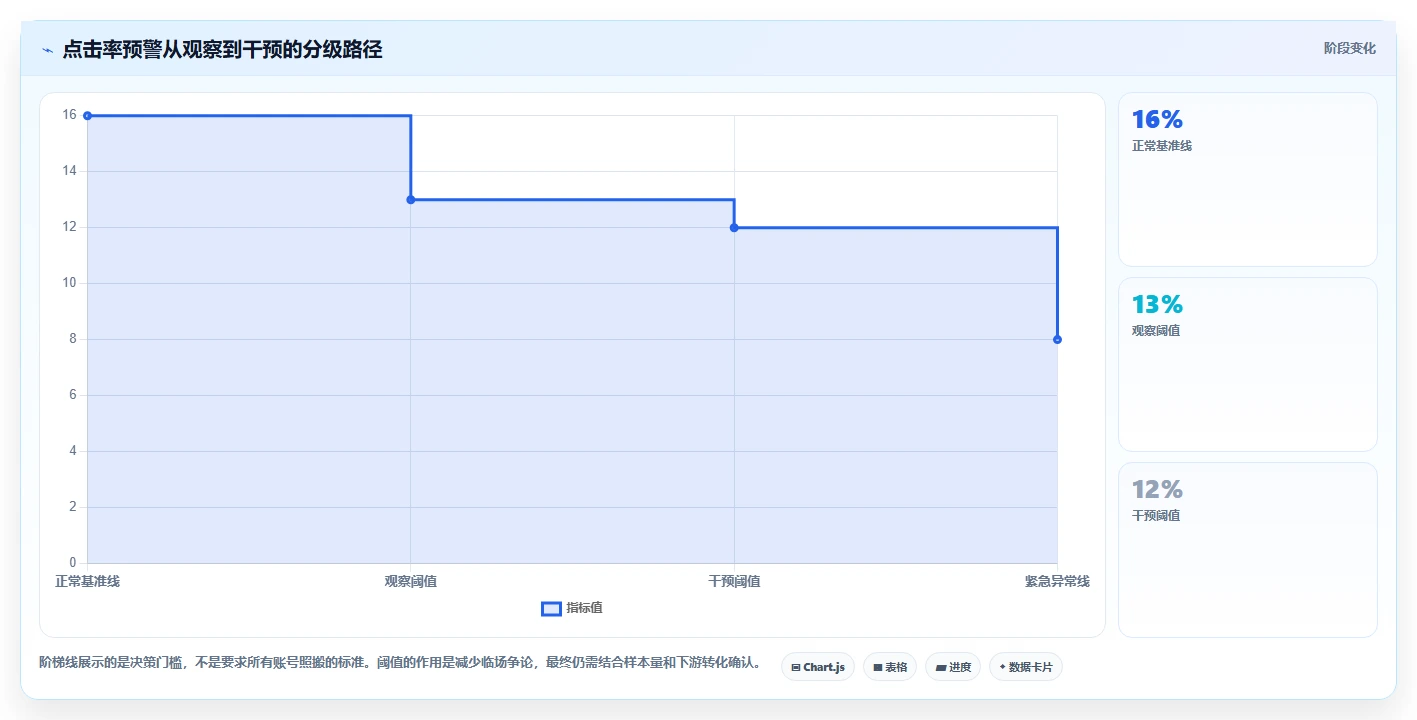This screenshot has width=1417, height=720.
Task: Click the title 点击率预警从观察到干预的分级路径
Action: (222, 49)
